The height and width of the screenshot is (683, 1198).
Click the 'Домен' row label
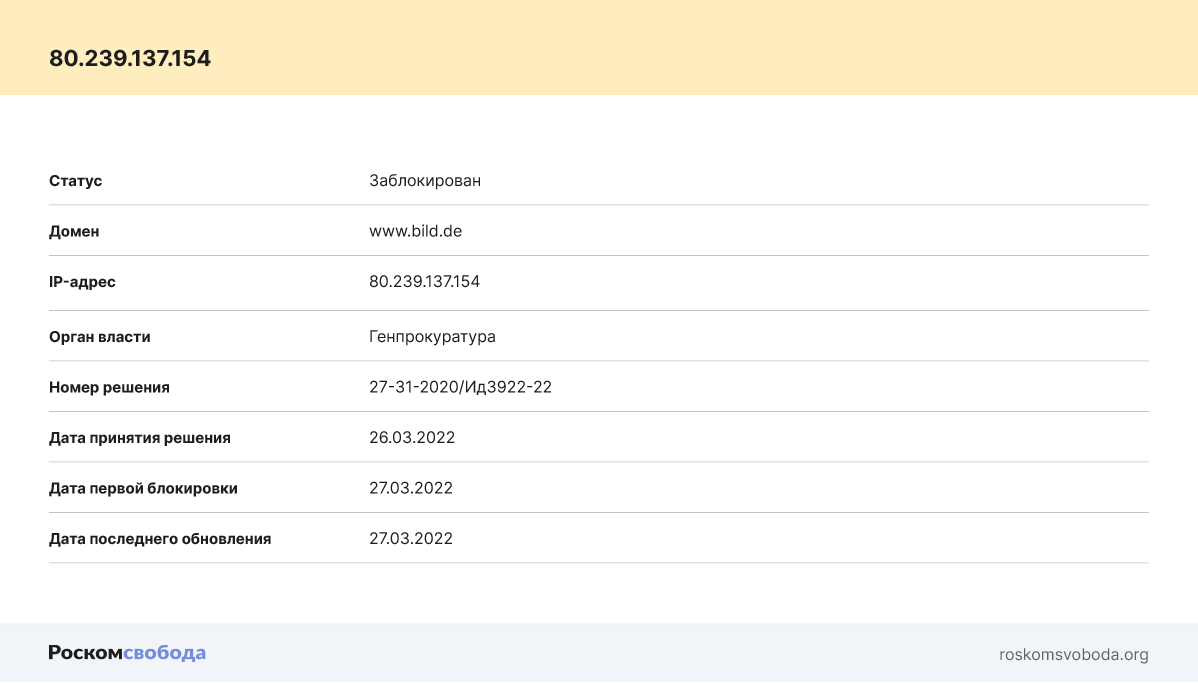click(x=74, y=231)
